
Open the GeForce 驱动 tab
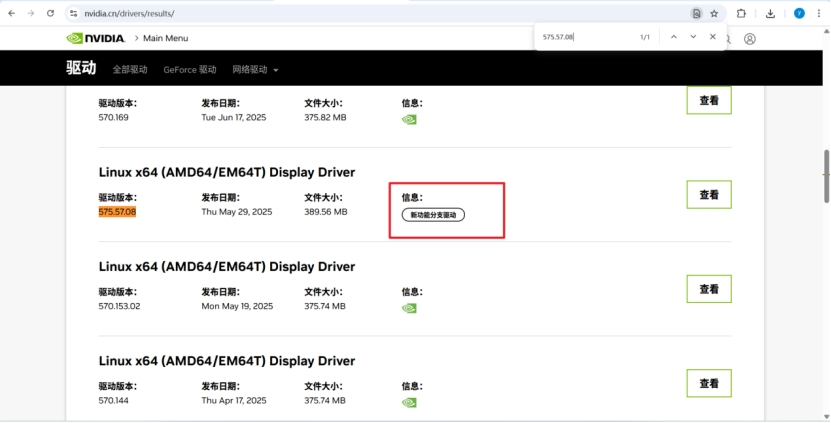[190, 69]
